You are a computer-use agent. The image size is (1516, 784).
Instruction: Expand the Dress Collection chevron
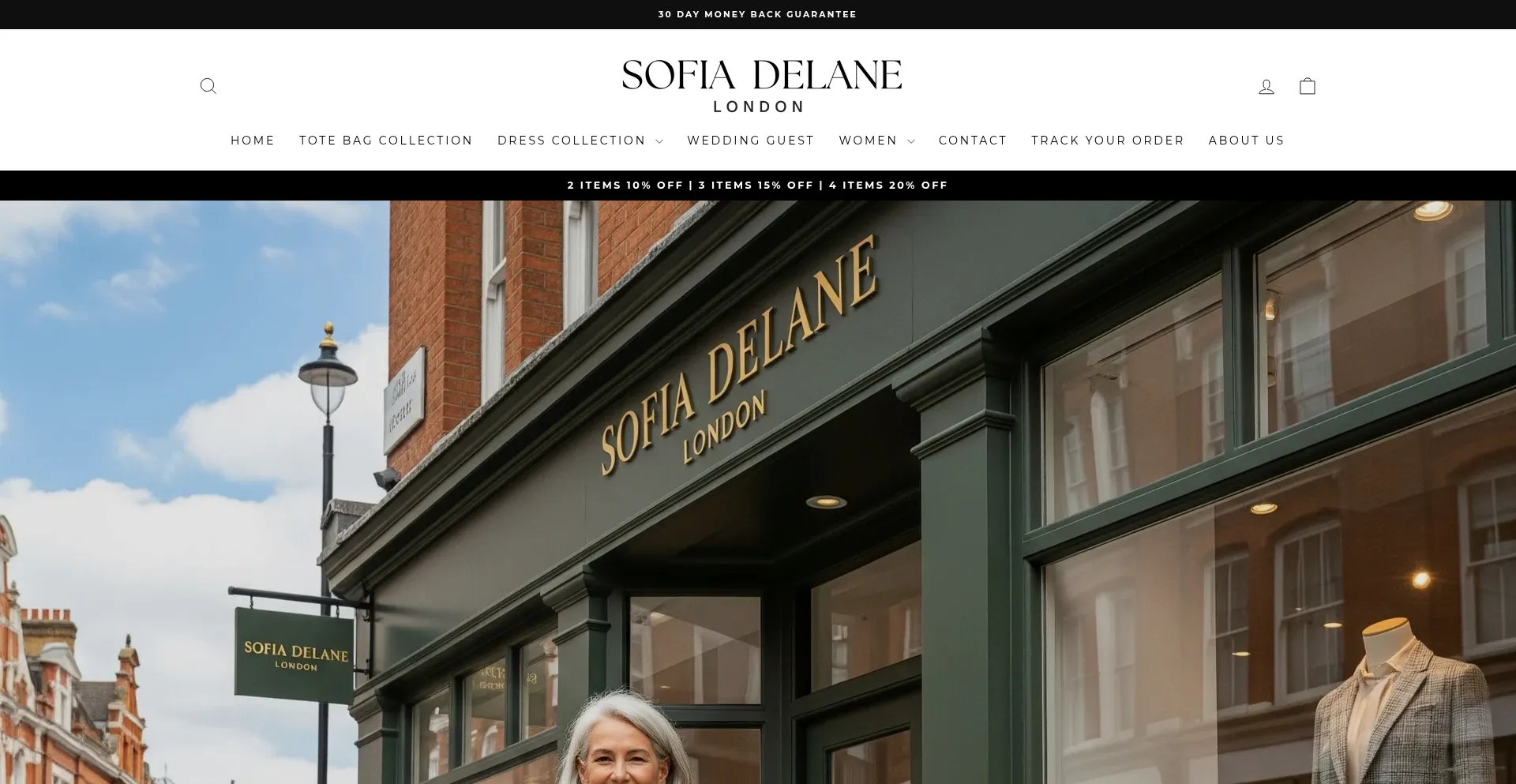click(x=659, y=141)
